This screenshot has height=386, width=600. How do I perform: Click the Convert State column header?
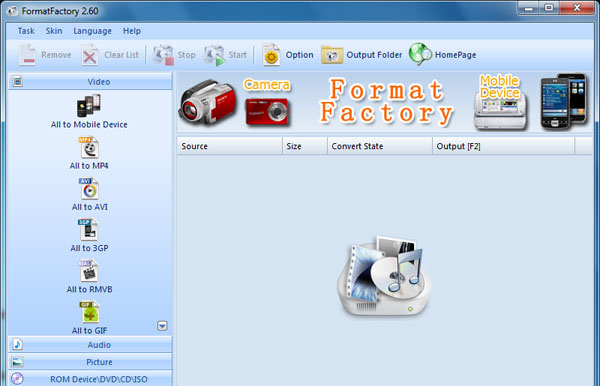point(380,146)
